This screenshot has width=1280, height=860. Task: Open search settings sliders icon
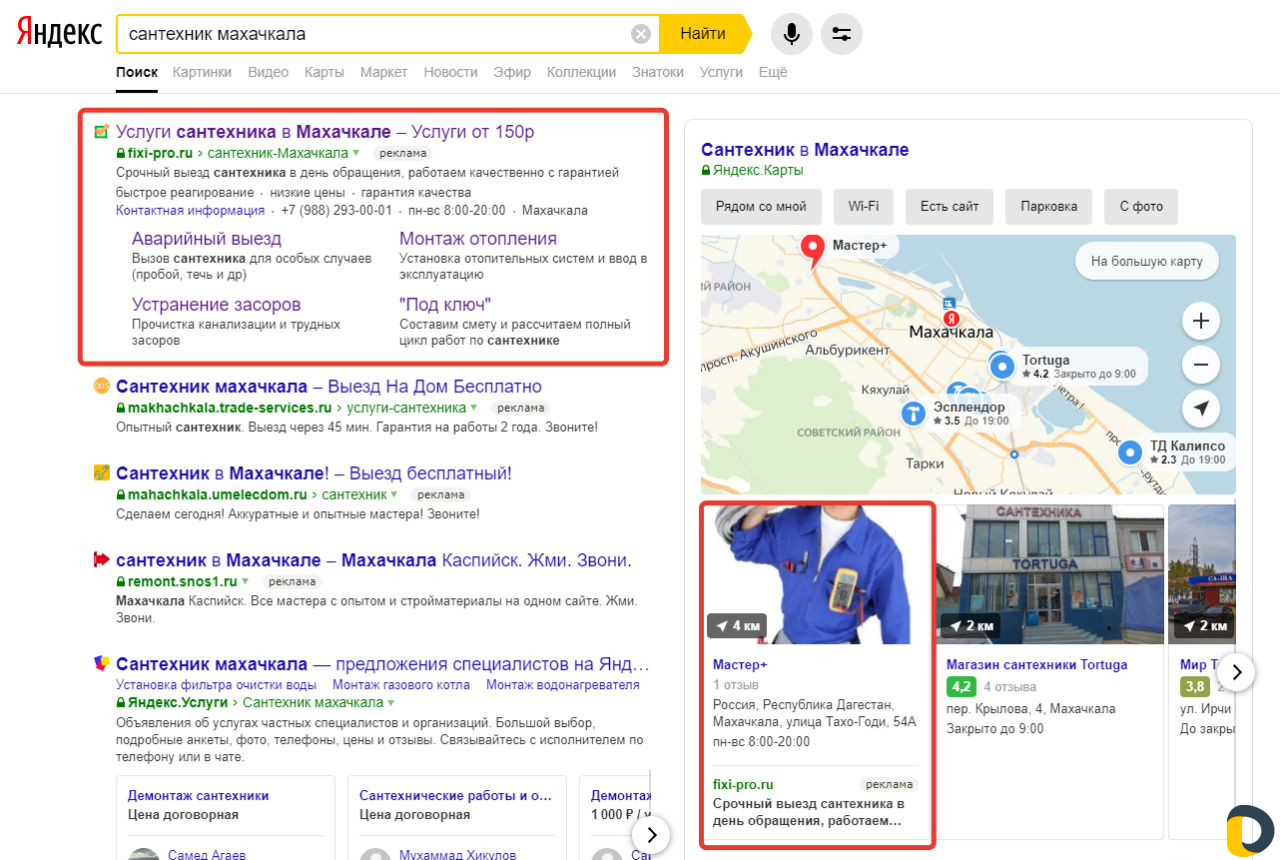[x=841, y=34]
